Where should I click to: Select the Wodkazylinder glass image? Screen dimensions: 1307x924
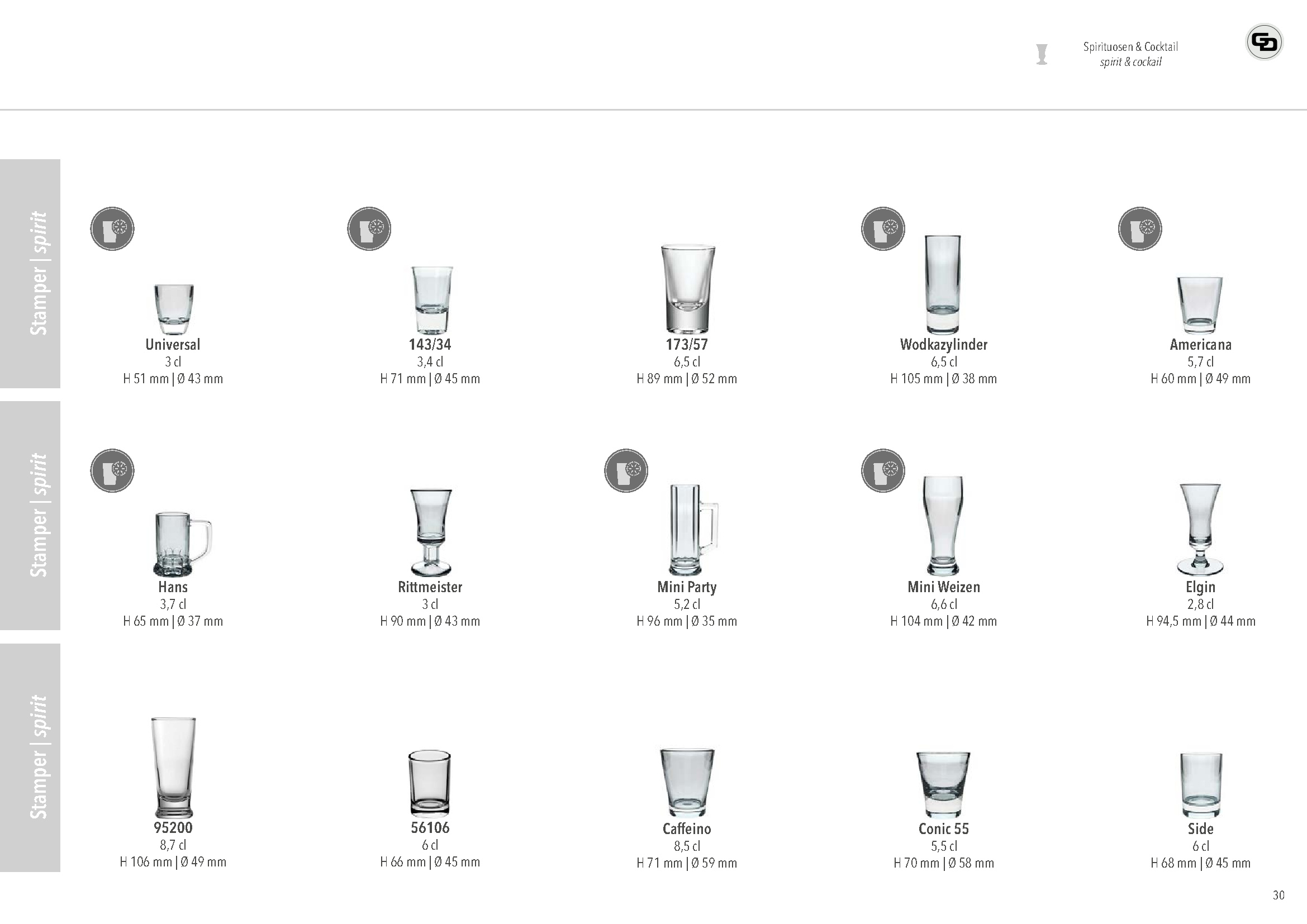click(x=943, y=284)
